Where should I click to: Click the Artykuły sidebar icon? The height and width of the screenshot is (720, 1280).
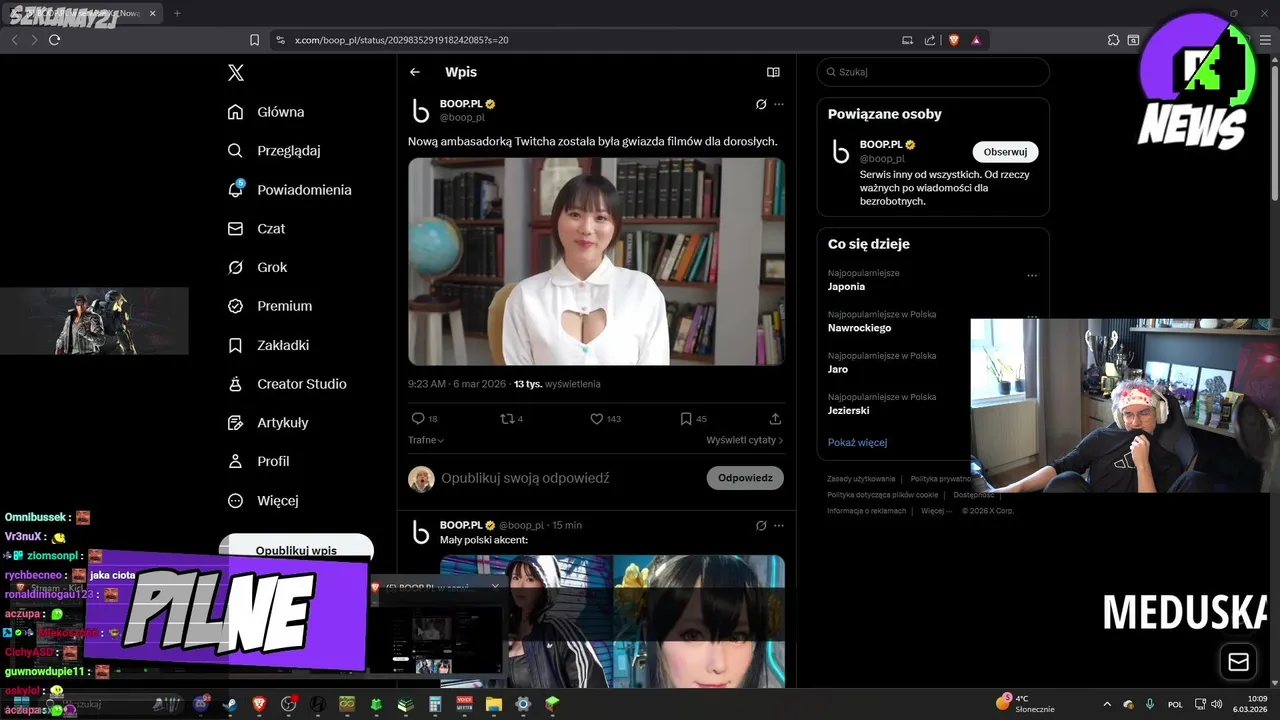[x=236, y=423]
